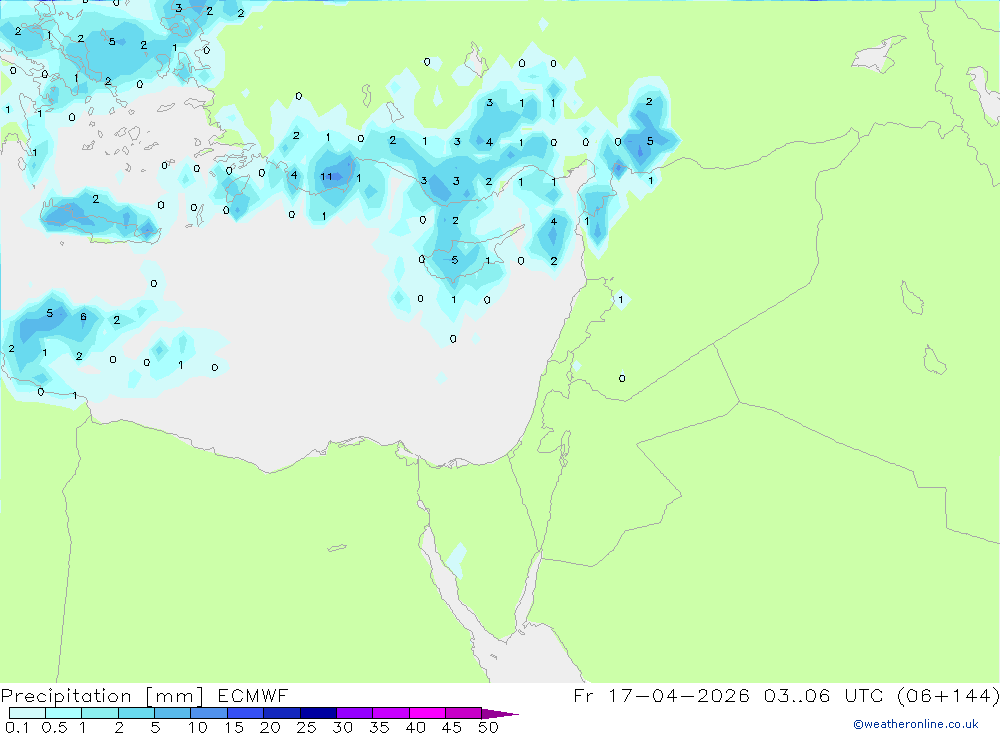Select the '10' legend scale label
The image size is (1000, 733).
[198, 727]
